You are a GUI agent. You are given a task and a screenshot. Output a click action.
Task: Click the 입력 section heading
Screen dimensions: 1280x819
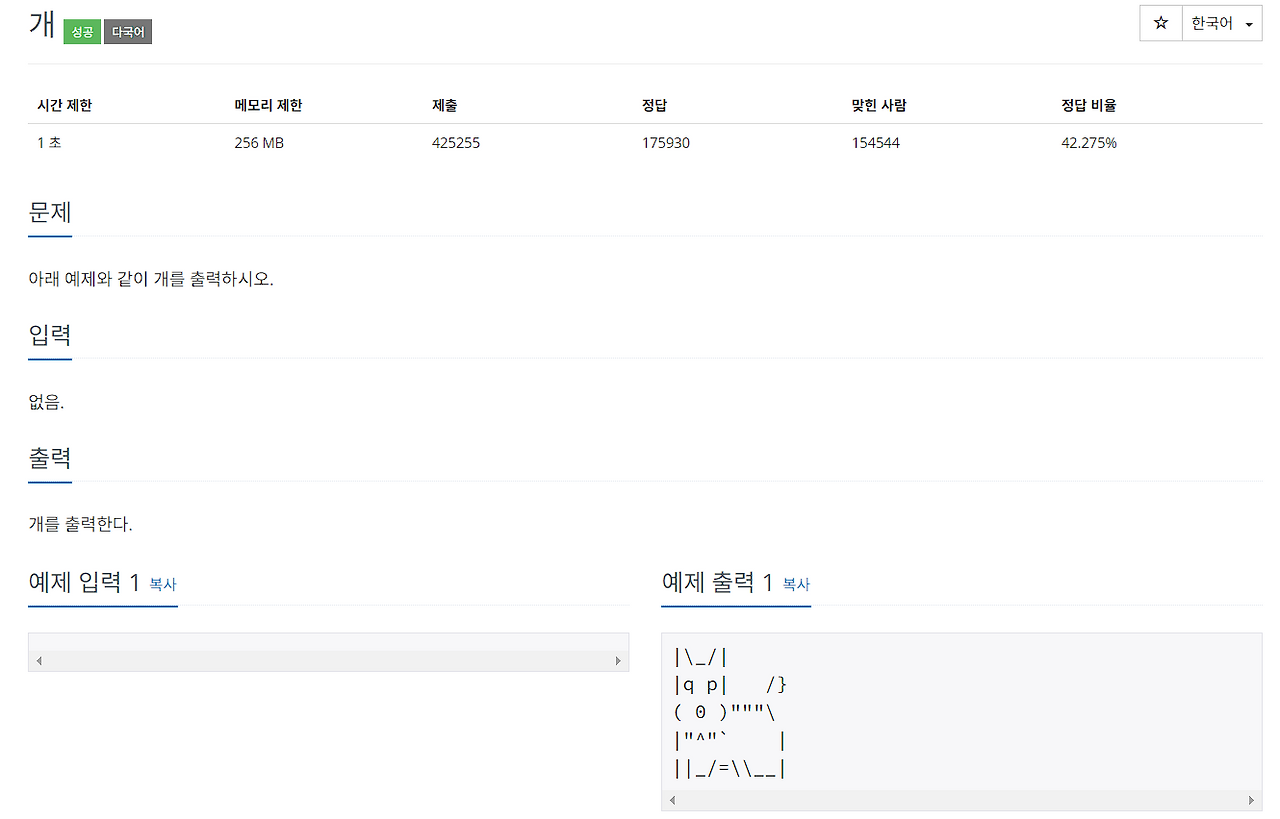coord(50,336)
